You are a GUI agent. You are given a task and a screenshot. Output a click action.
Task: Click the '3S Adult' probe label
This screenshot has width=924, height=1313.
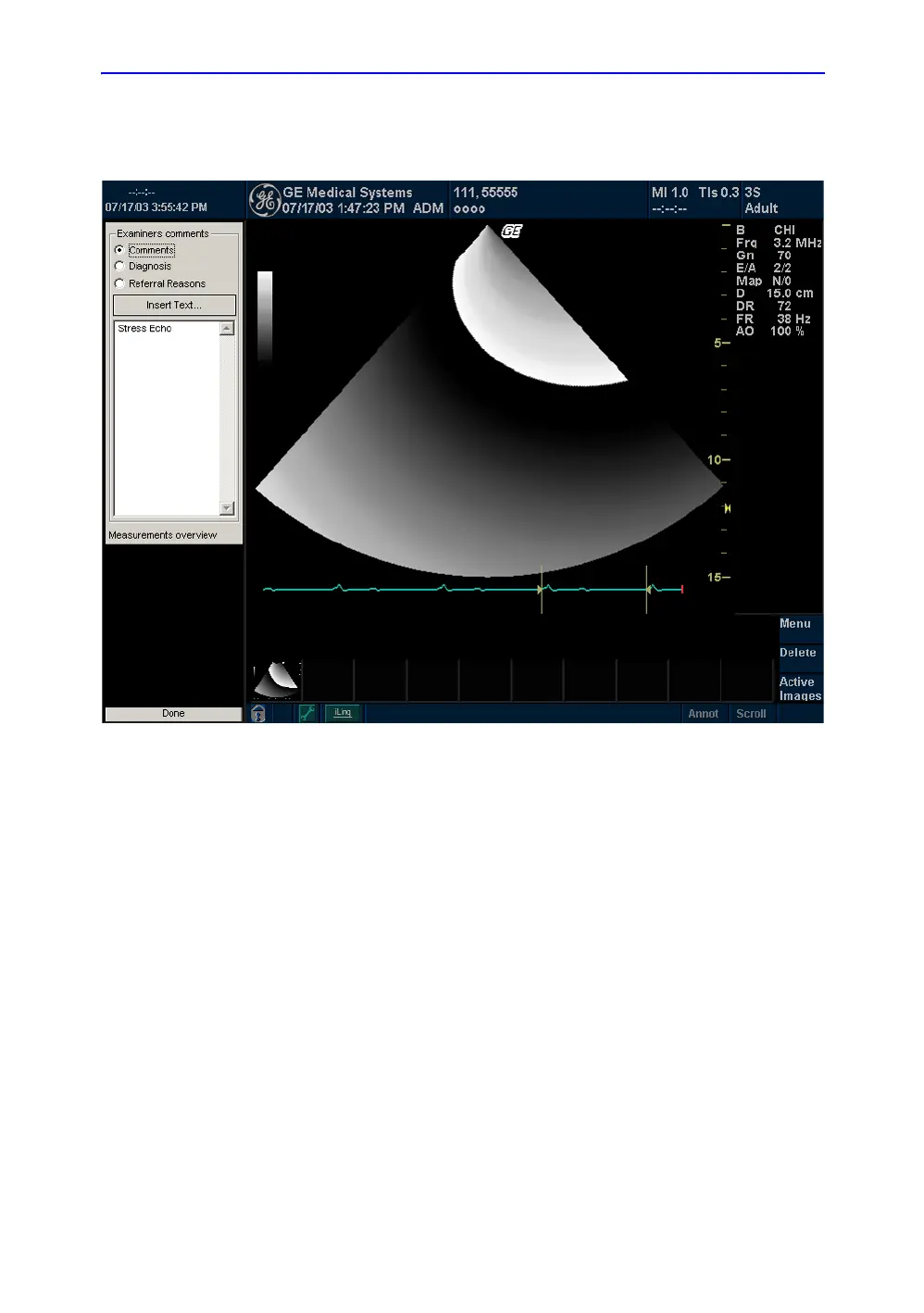761,200
